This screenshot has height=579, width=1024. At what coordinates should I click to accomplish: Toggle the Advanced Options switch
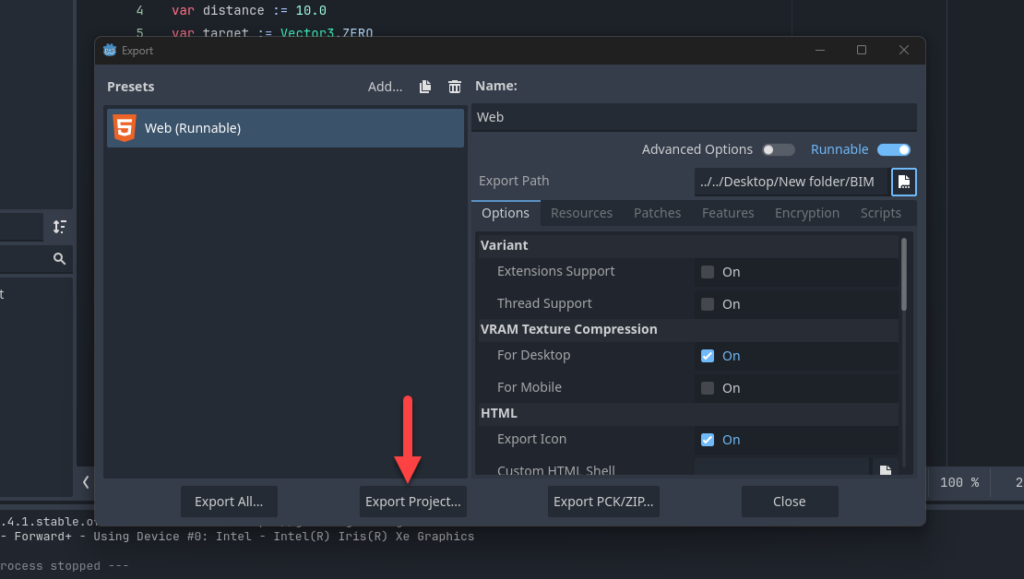pos(778,149)
